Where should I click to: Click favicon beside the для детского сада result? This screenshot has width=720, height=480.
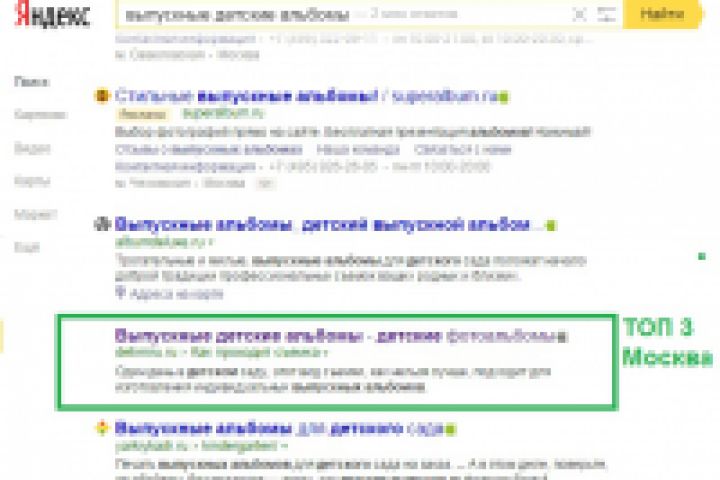click(x=102, y=428)
